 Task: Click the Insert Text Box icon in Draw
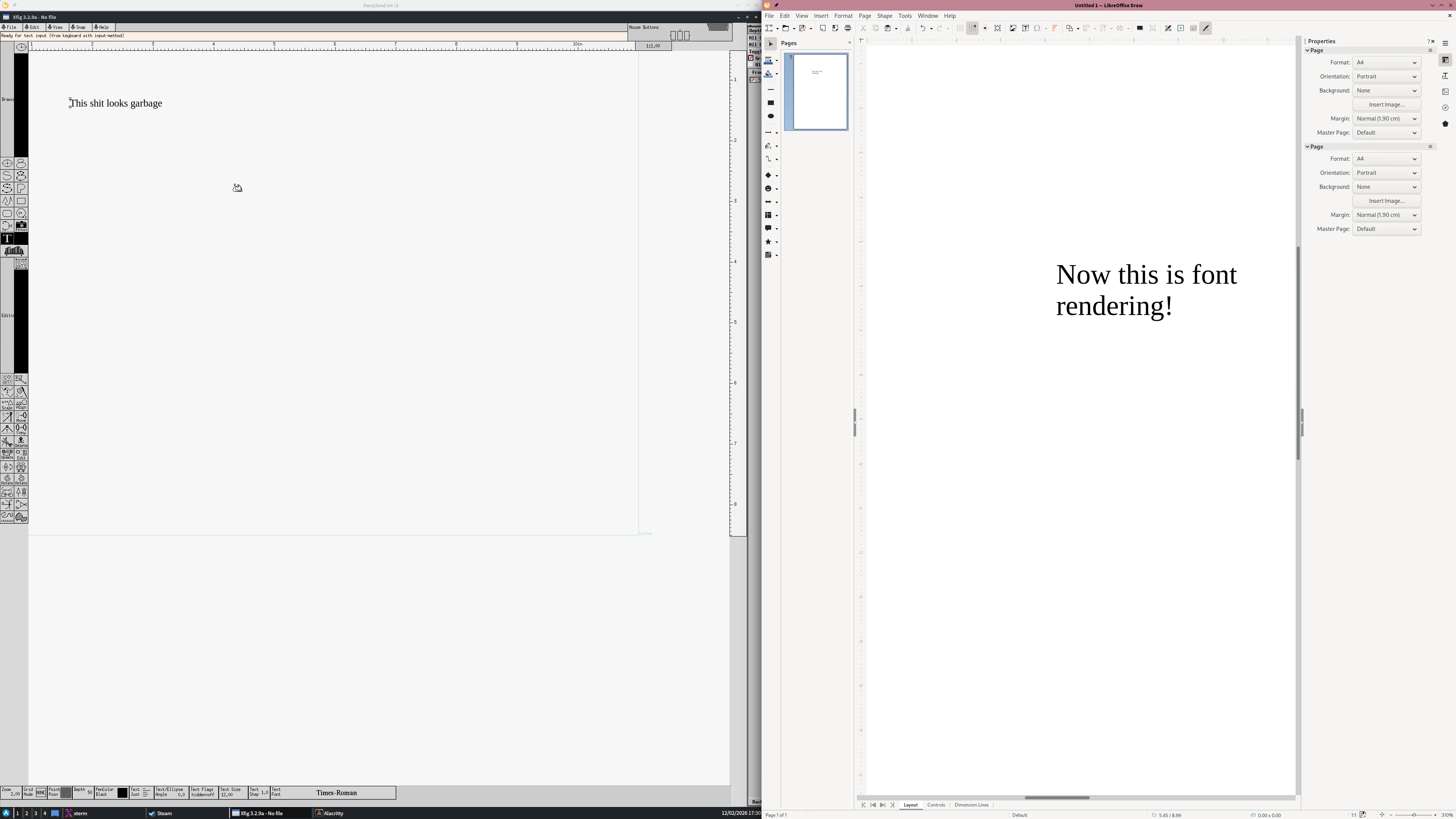(x=1025, y=28)
